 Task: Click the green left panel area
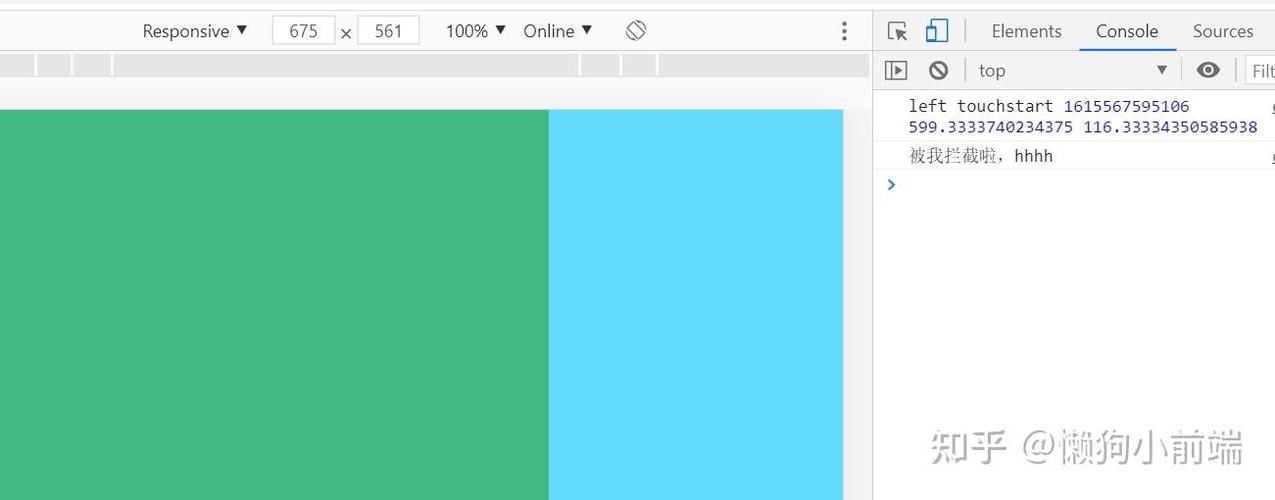click(x=274, y=305)
